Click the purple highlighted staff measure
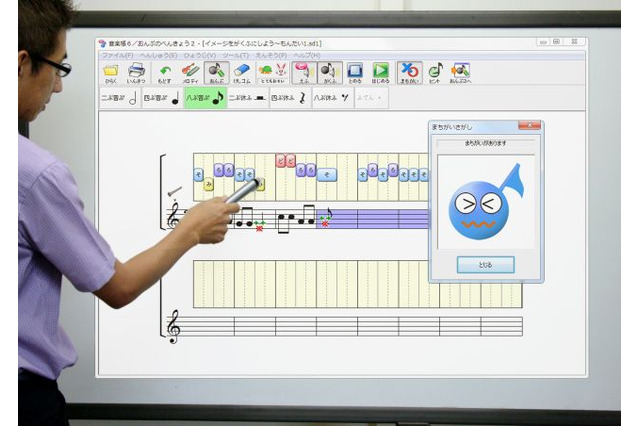This screenshot has height=426, width=640. [373, 219]
